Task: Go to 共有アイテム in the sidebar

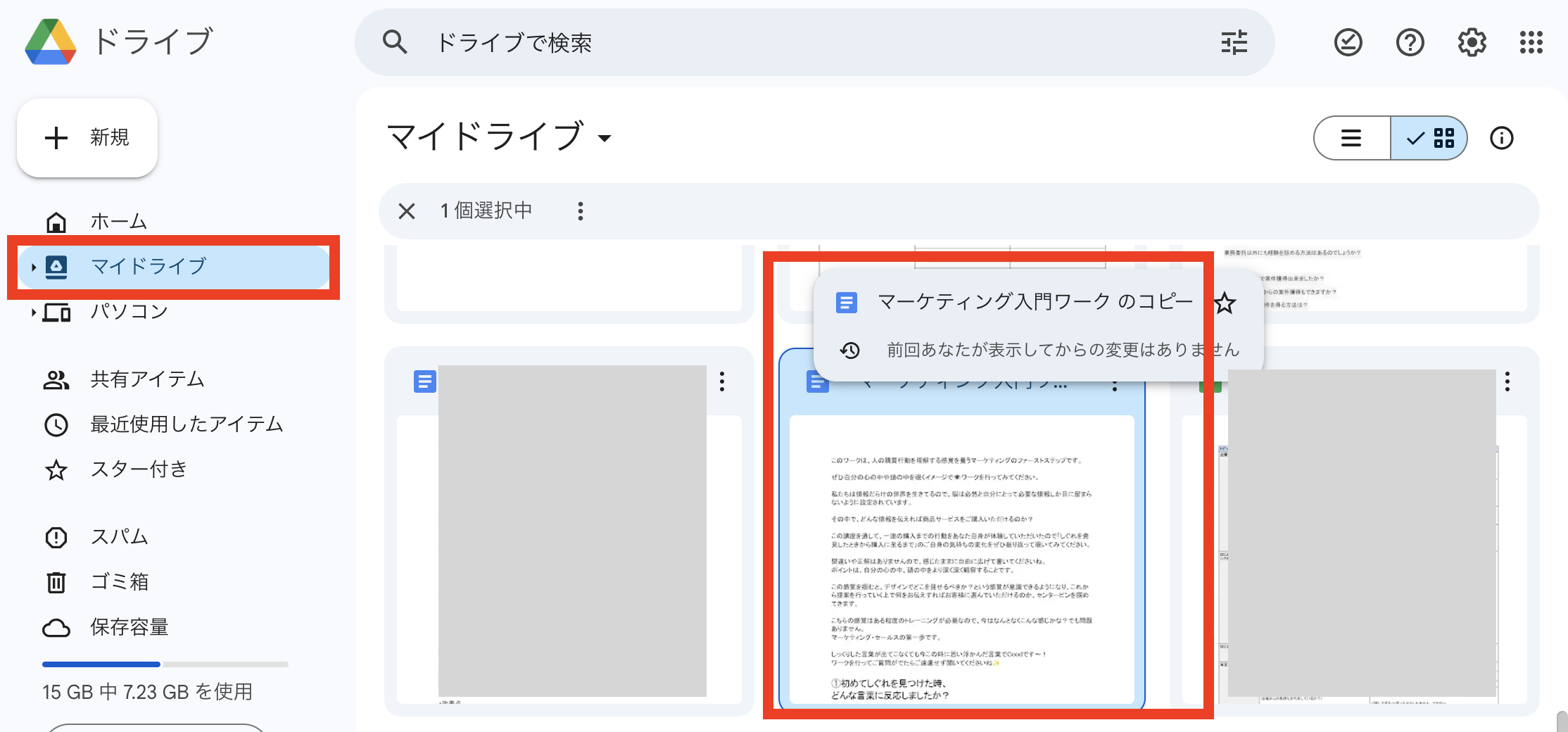Action: click(x=147, y=379)
